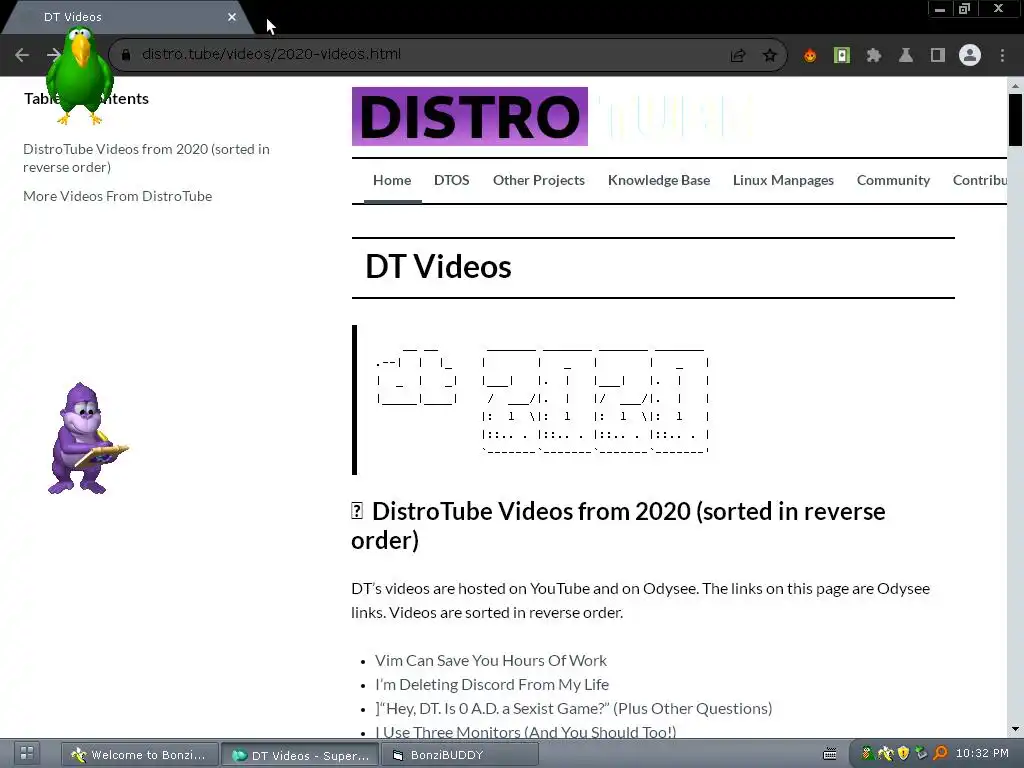Viewport: 1024px width, 768px height.
Task: Toggle the browser side panel icon
Action: coord(938,56)
